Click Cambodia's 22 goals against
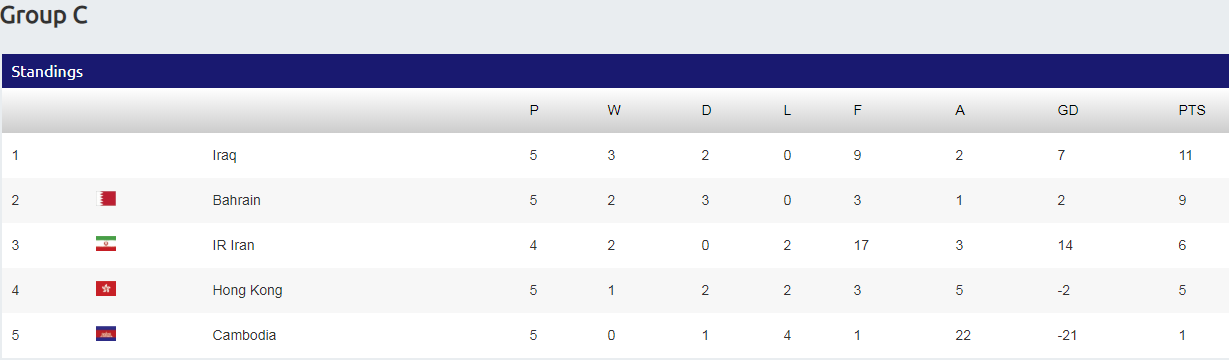The height and width of the screenshot is (360, 1229). pos(963,335)
